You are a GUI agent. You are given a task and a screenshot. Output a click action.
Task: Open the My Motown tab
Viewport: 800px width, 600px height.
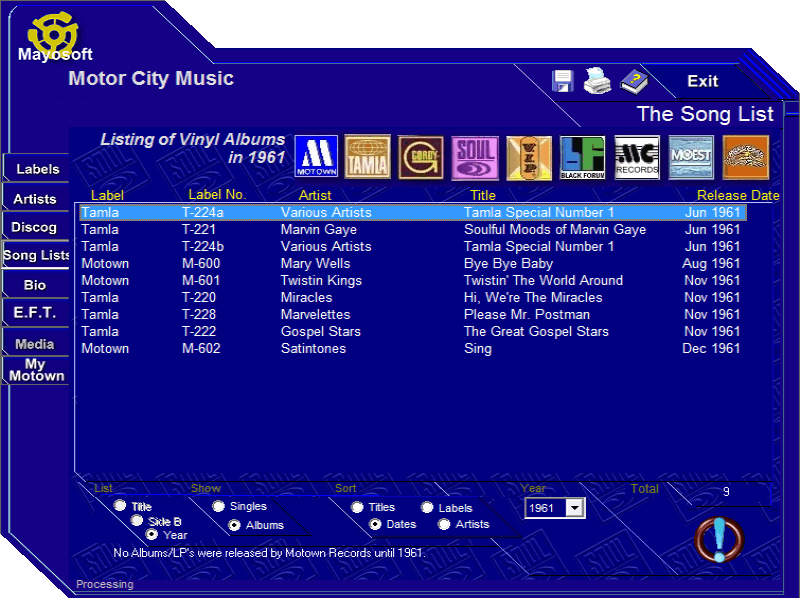(36, 370)
